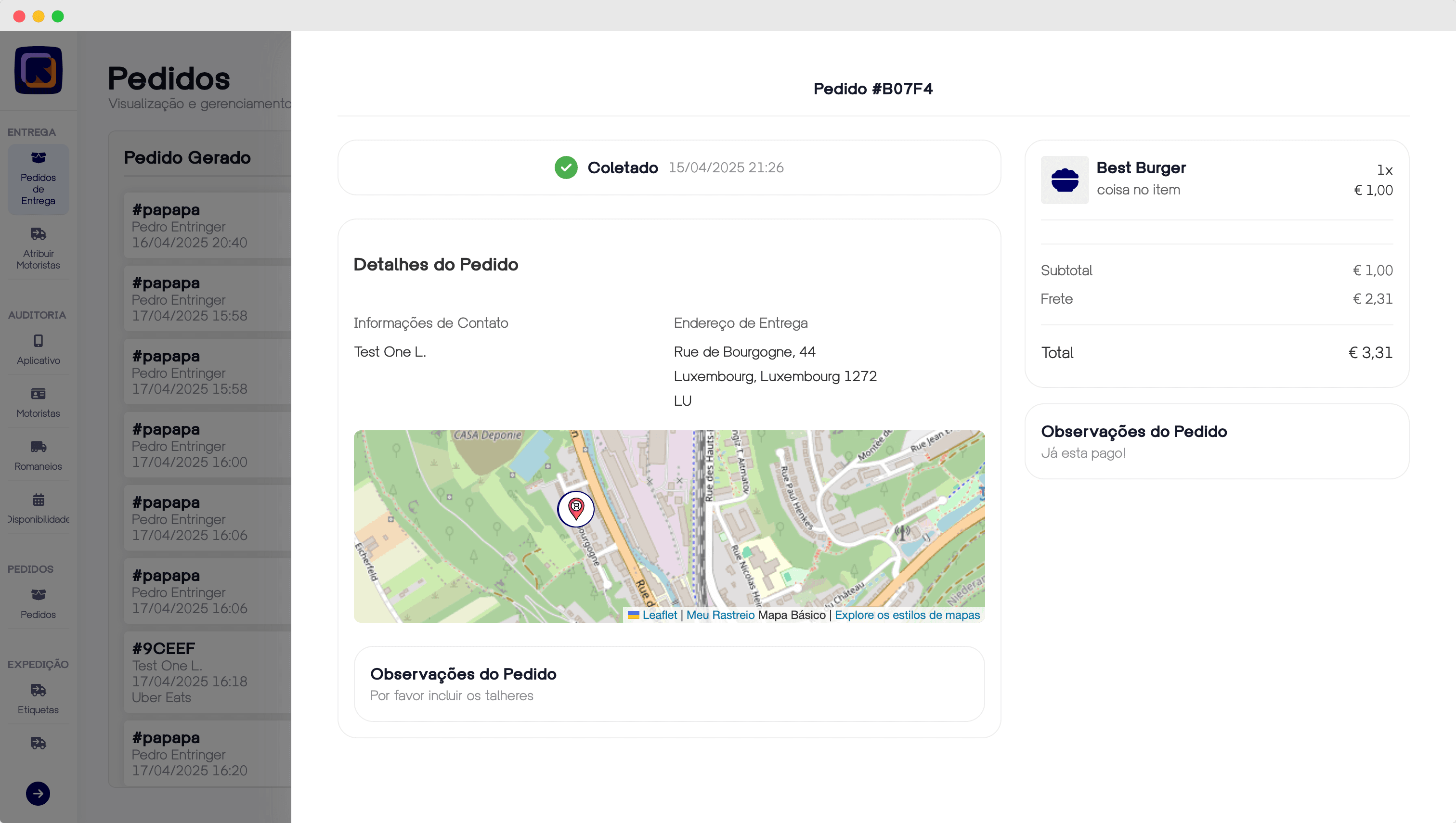Click the coisa no item note
The height and width of the screenshot is (823, 1456).
click(x=1138, y=190)
